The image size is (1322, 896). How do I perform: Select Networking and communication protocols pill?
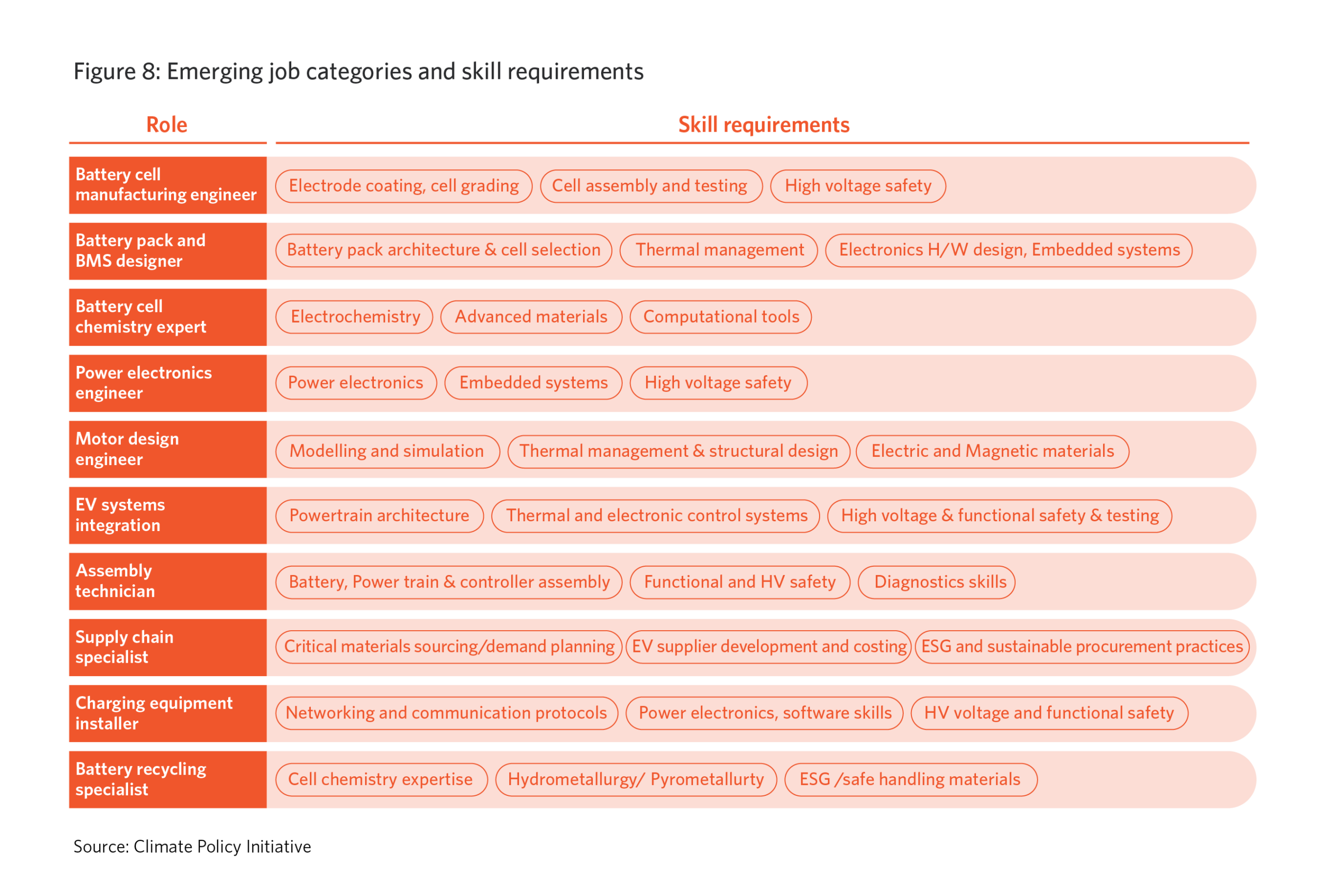(446, 713)
